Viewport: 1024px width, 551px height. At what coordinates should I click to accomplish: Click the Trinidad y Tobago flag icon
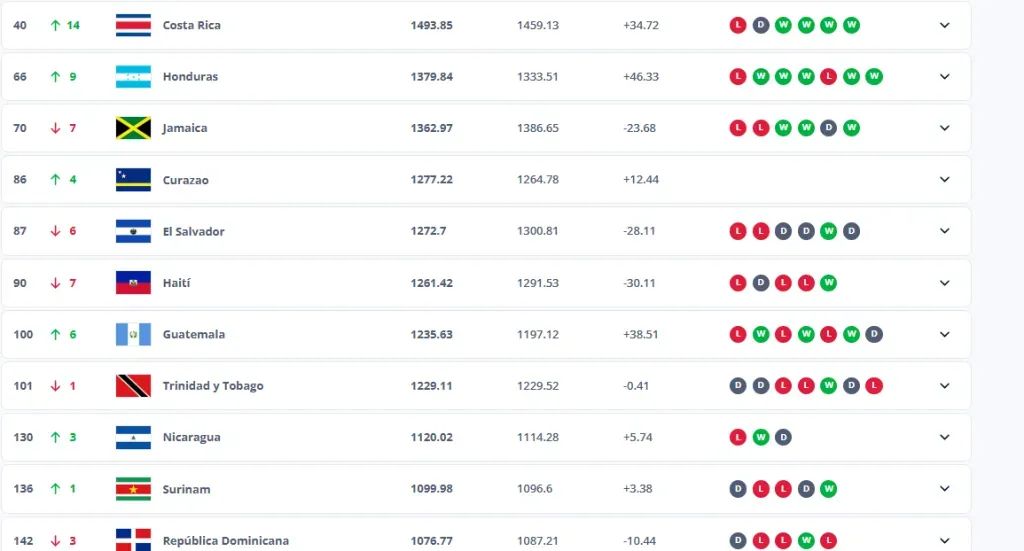tap(133, 386)
